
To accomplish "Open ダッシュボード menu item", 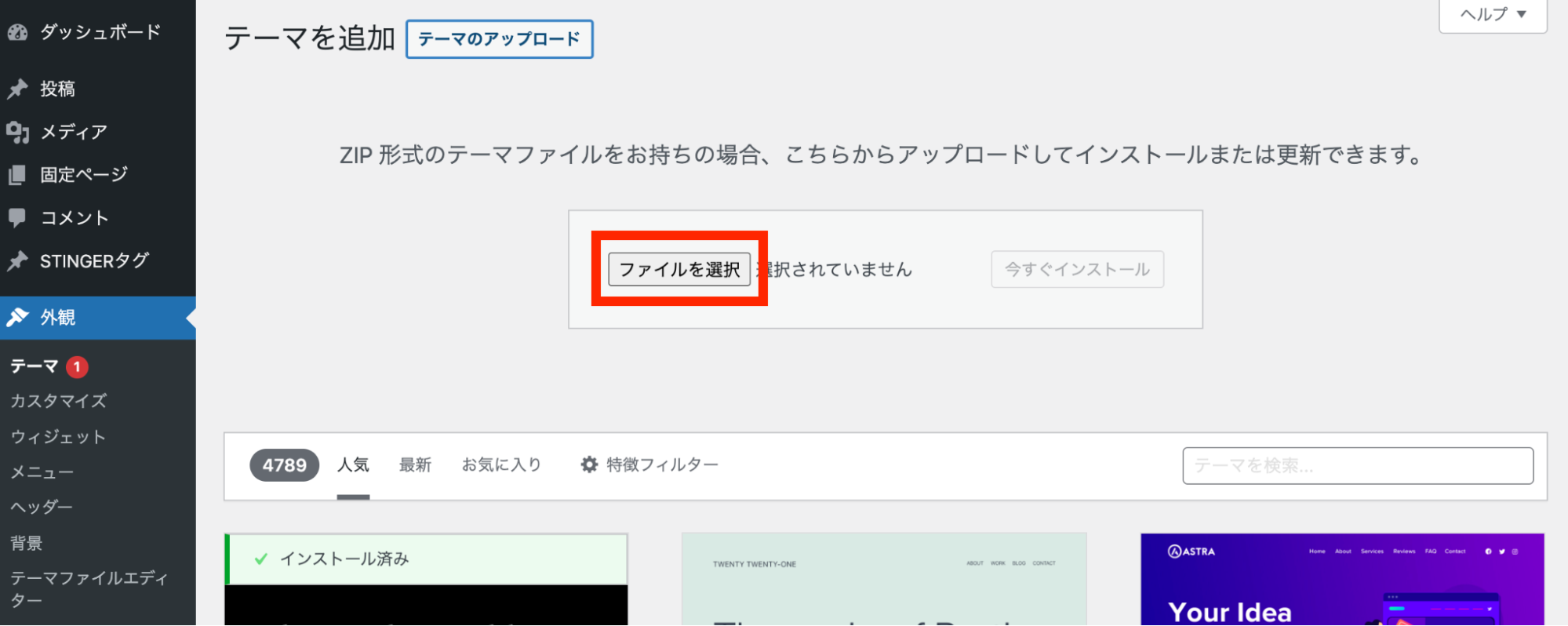I will (98, 32).
